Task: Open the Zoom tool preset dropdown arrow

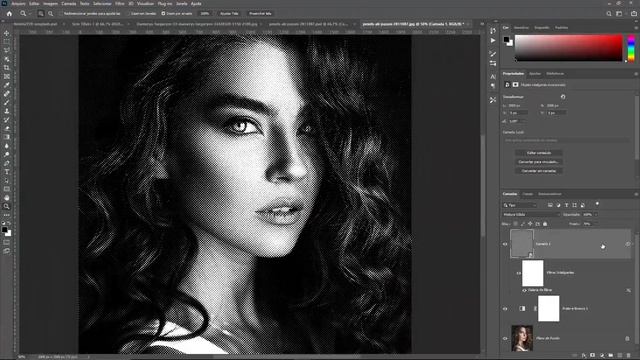Action: tap(29, 13)
